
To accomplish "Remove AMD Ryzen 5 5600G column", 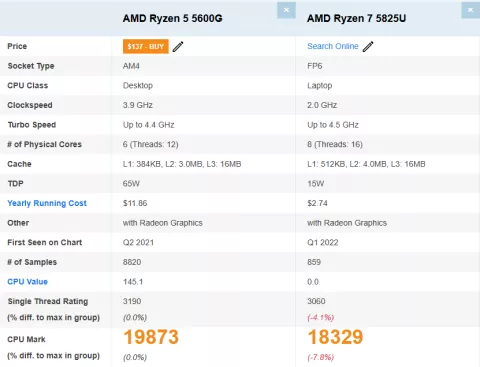I will [286, 10].
